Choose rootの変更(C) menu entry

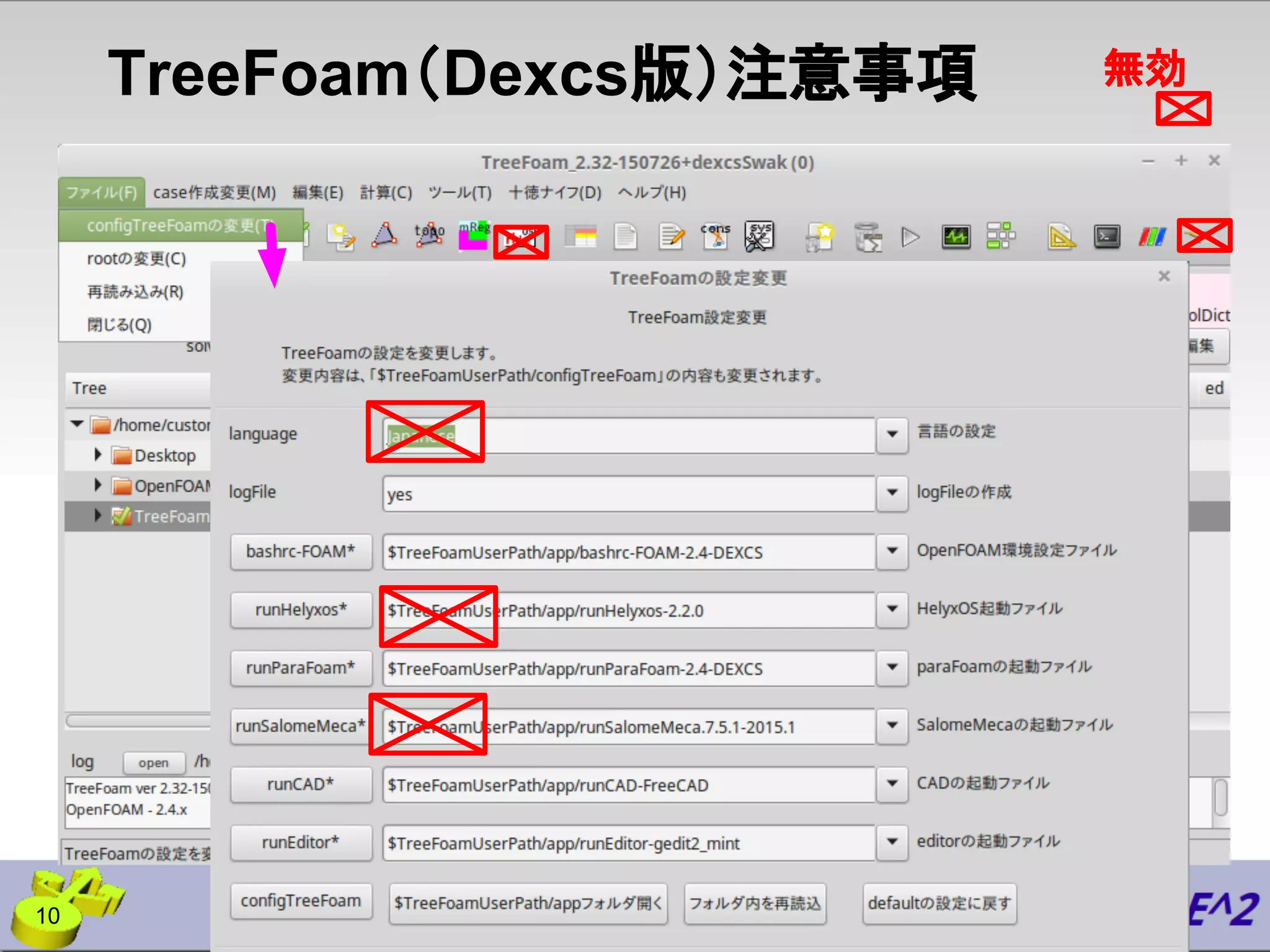pos(136,258)
